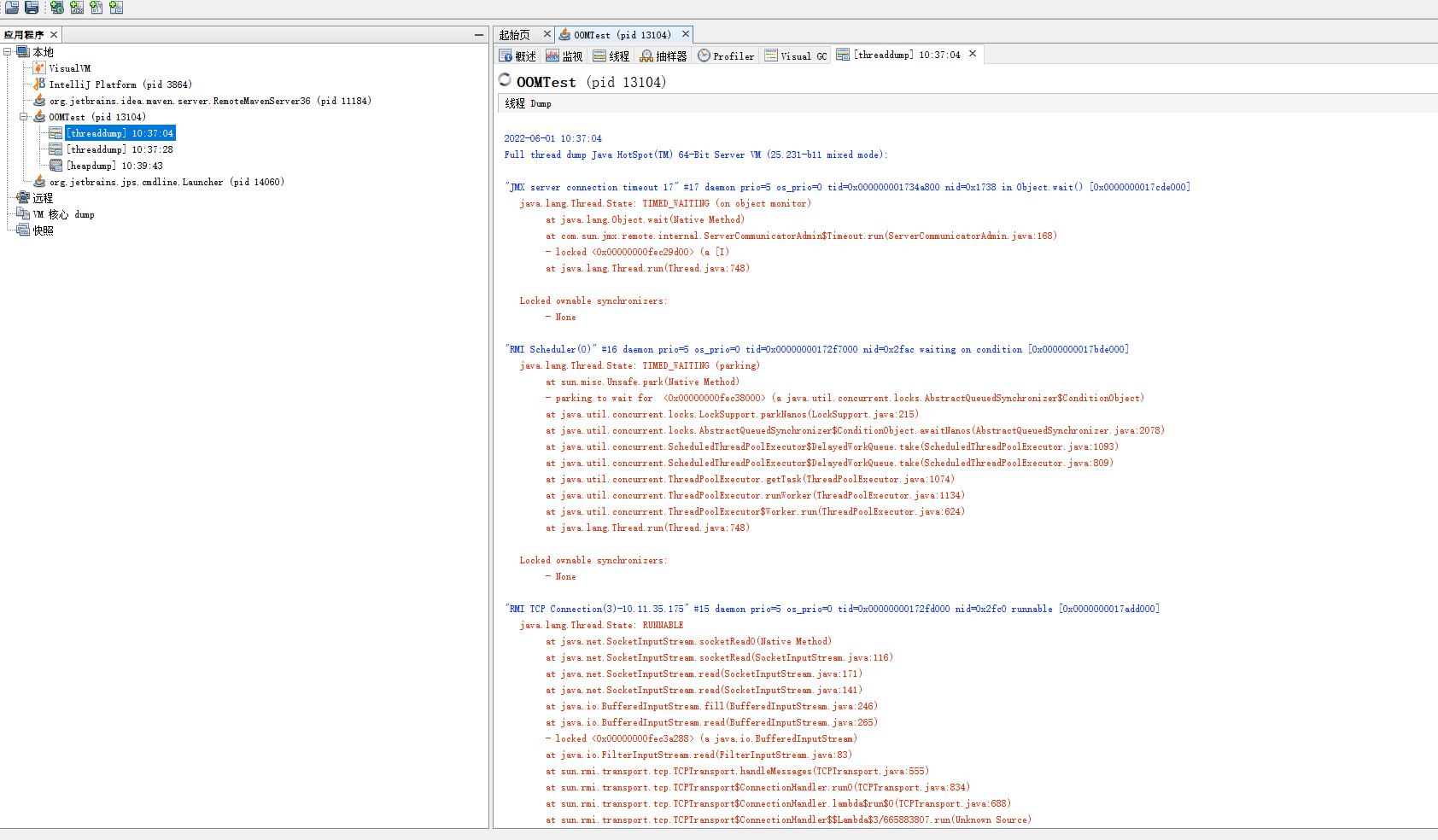1438x840 pixels.
Task: Click the 'ThreadPoolExecutor.getTask' stack frame line
Action: [x=750, y=479]
